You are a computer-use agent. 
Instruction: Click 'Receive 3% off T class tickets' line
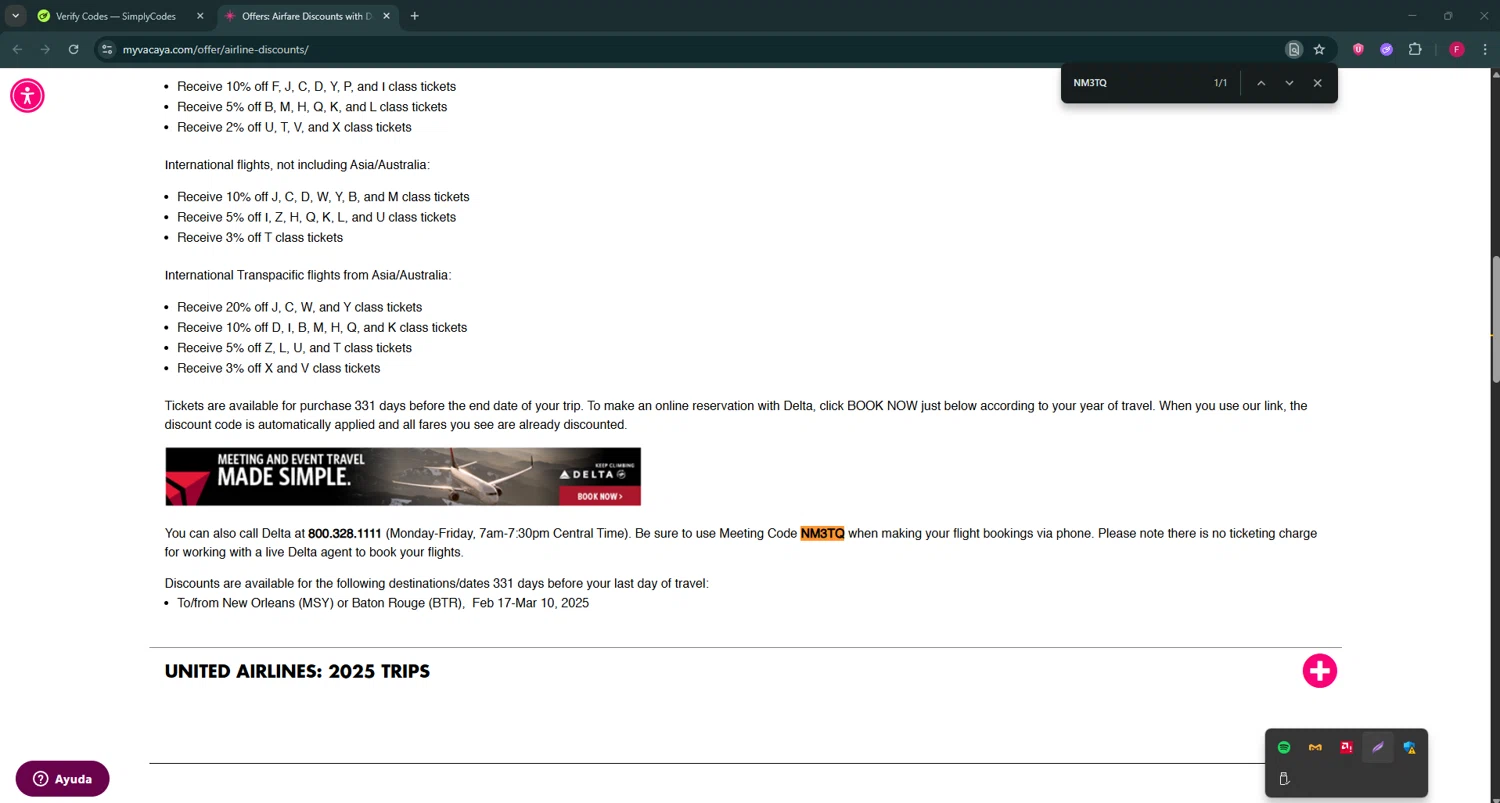[x=260, y=238]
